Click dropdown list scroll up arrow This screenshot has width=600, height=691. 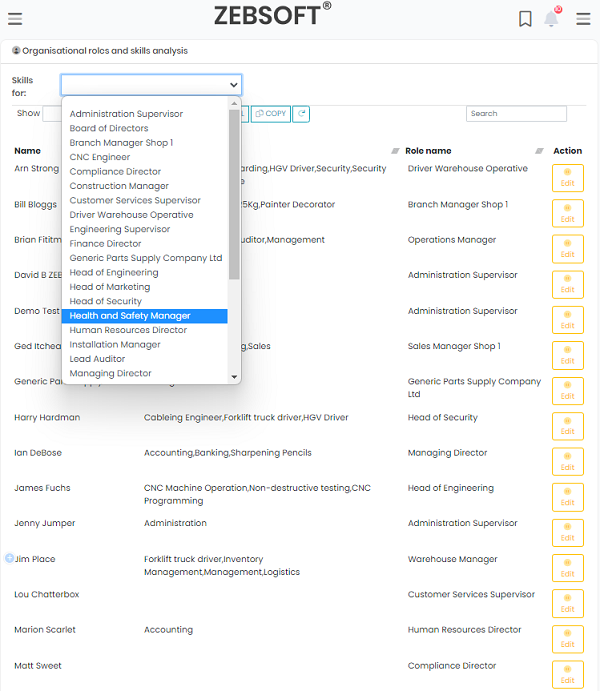coord(234,104)
